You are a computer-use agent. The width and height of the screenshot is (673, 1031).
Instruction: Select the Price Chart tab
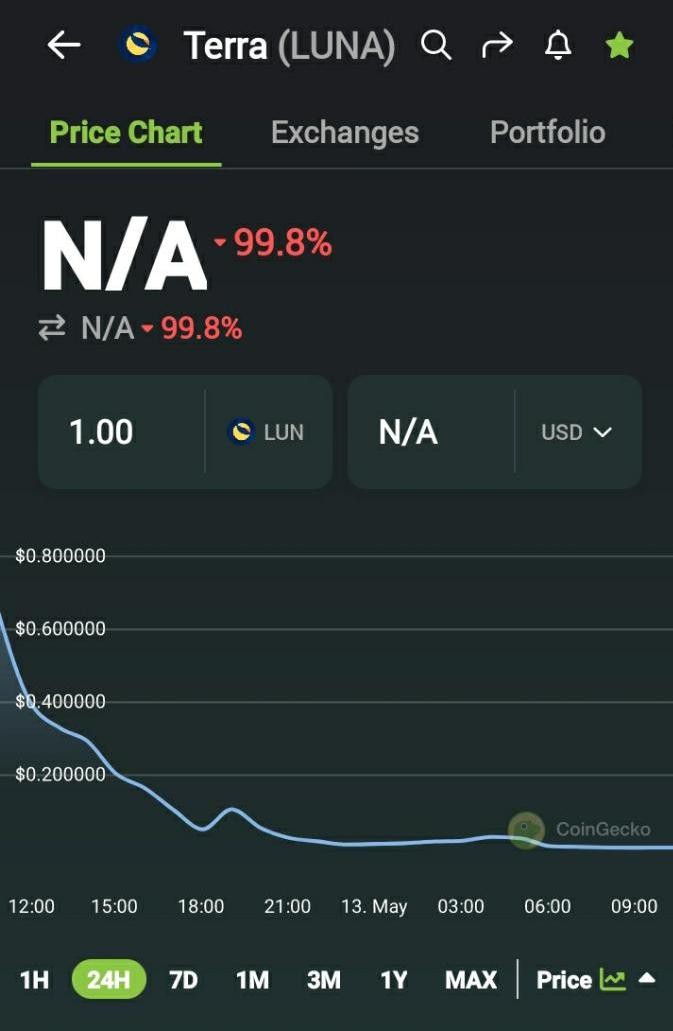click(x=126, y=132)
